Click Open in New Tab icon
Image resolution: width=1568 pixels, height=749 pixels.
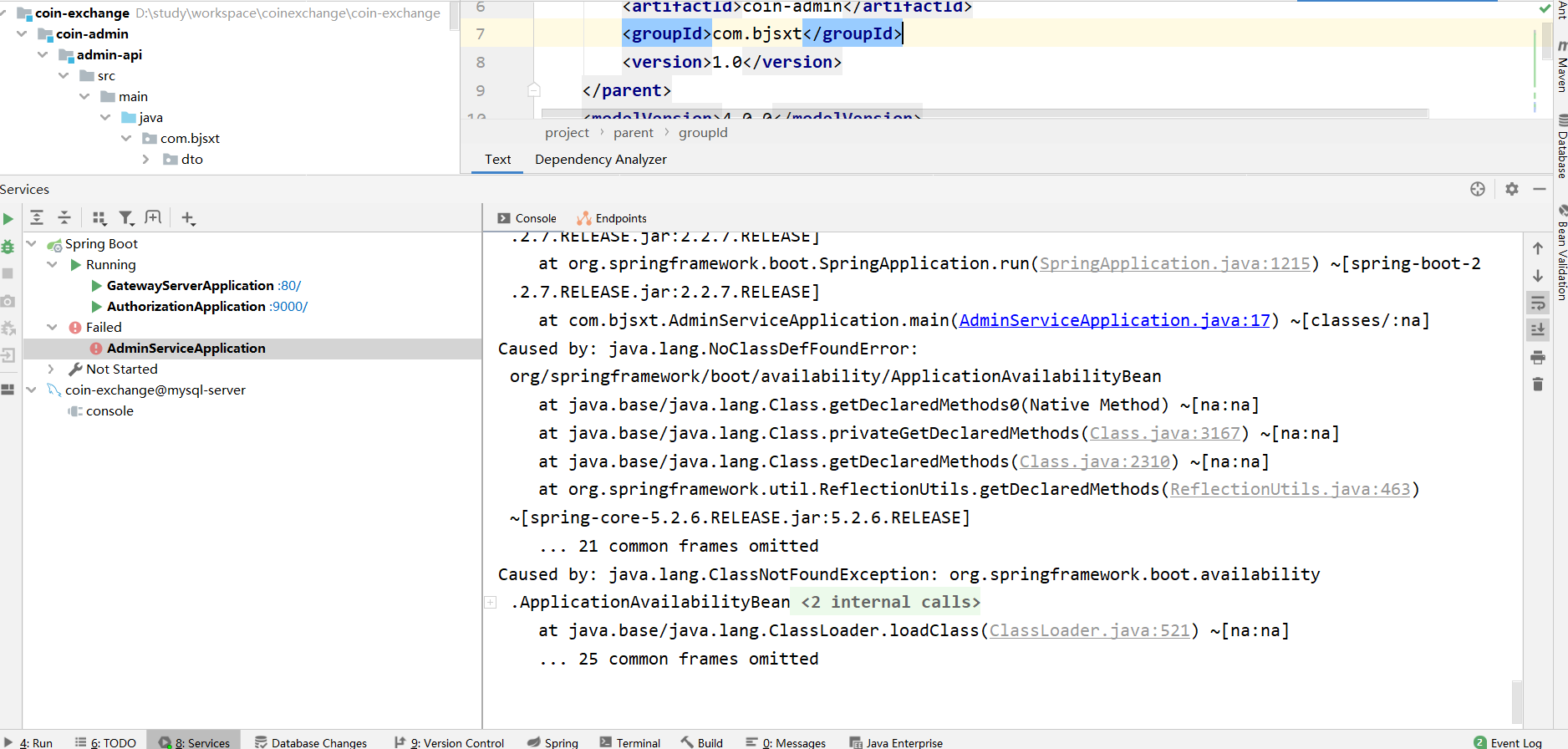153,218
